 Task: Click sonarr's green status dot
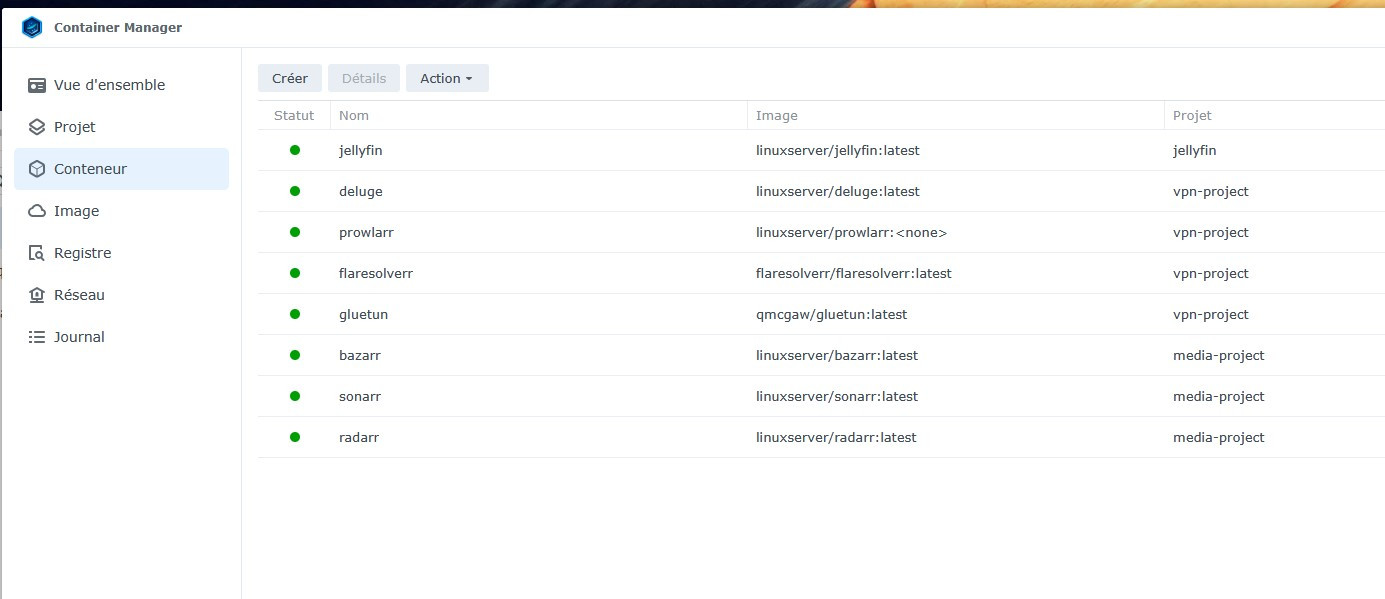pos(295,396)
